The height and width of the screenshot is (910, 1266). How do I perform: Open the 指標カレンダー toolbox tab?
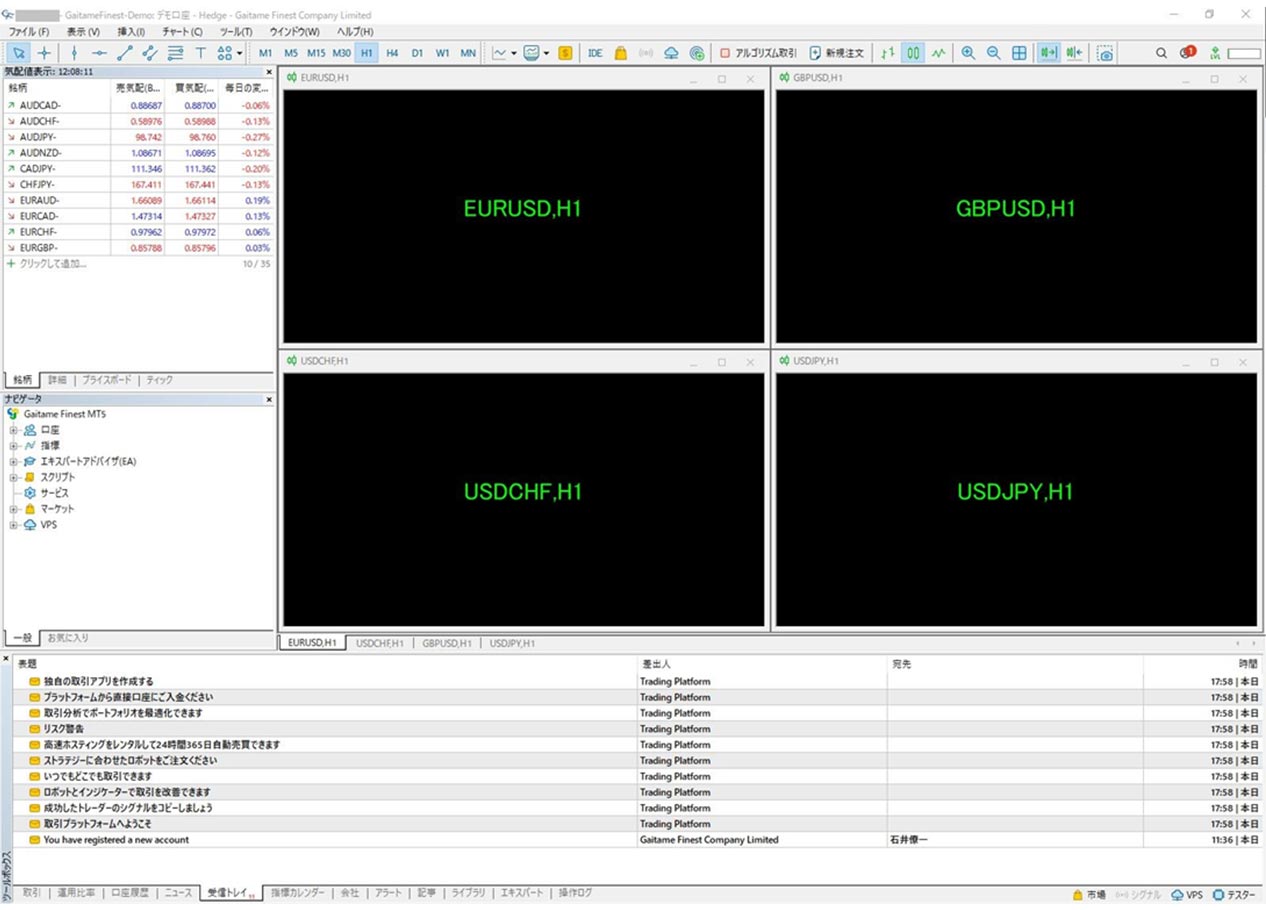click(299, 892)
